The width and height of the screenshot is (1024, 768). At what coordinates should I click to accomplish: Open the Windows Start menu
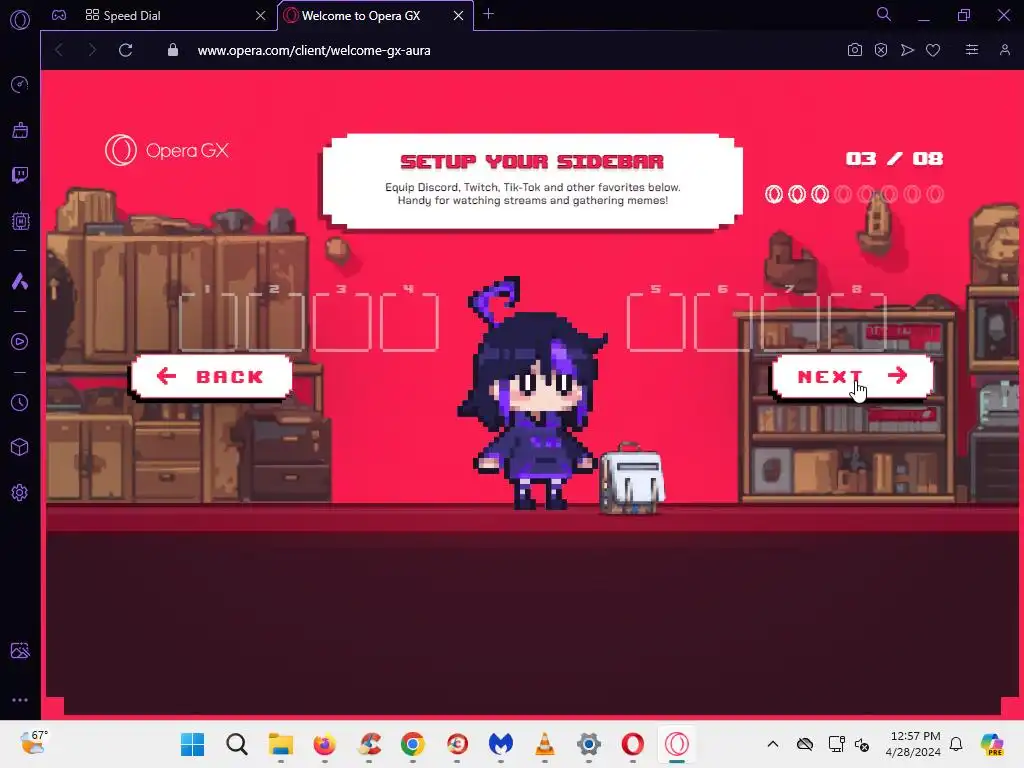click(193, 744)
